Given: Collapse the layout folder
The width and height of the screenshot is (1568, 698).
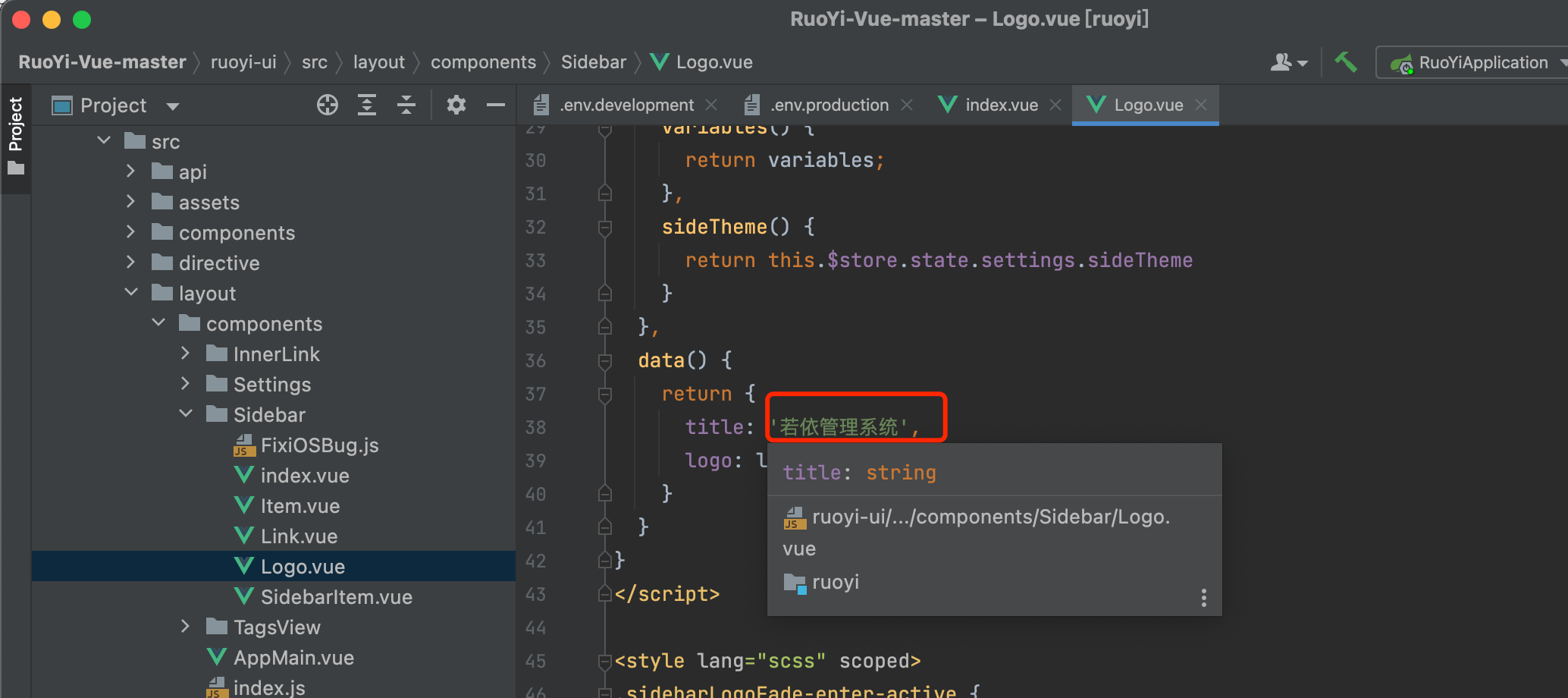Looking at the screenshot, I should click(130, 292).
